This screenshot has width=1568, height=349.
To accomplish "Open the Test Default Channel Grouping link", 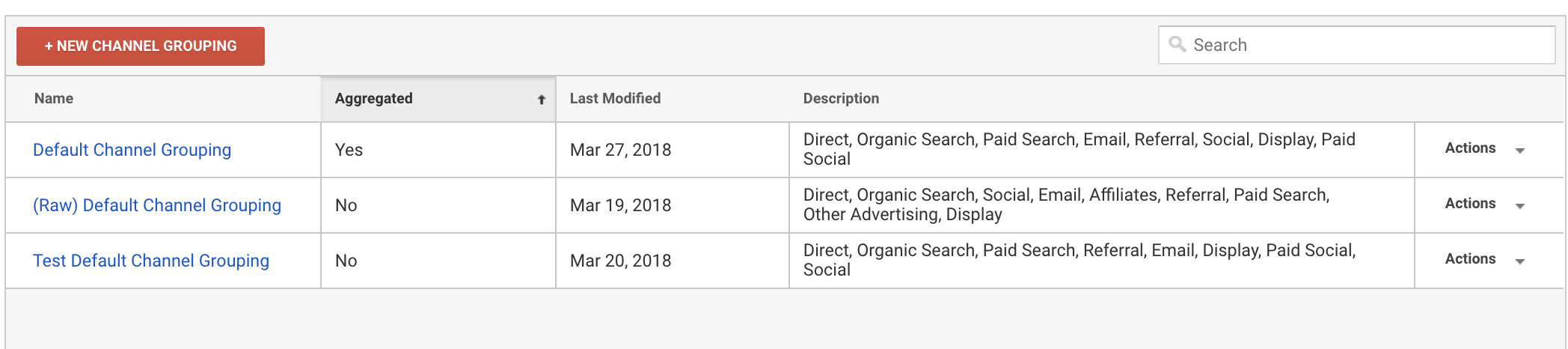I will [x=151, y=261].
